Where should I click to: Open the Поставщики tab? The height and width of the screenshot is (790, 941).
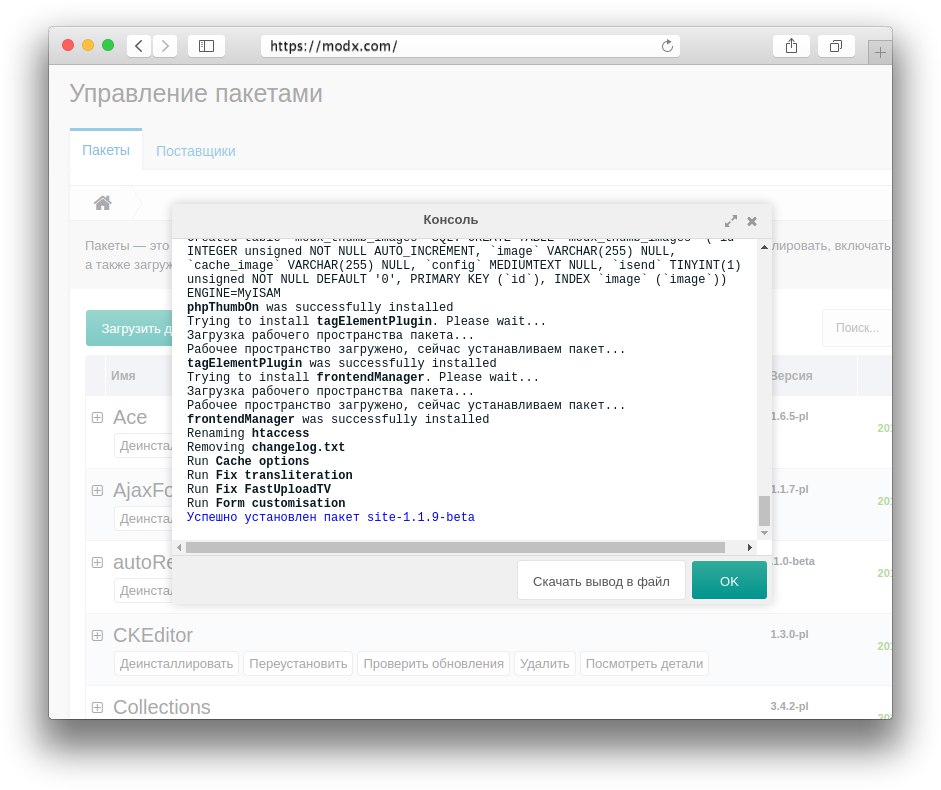point(196,151)
